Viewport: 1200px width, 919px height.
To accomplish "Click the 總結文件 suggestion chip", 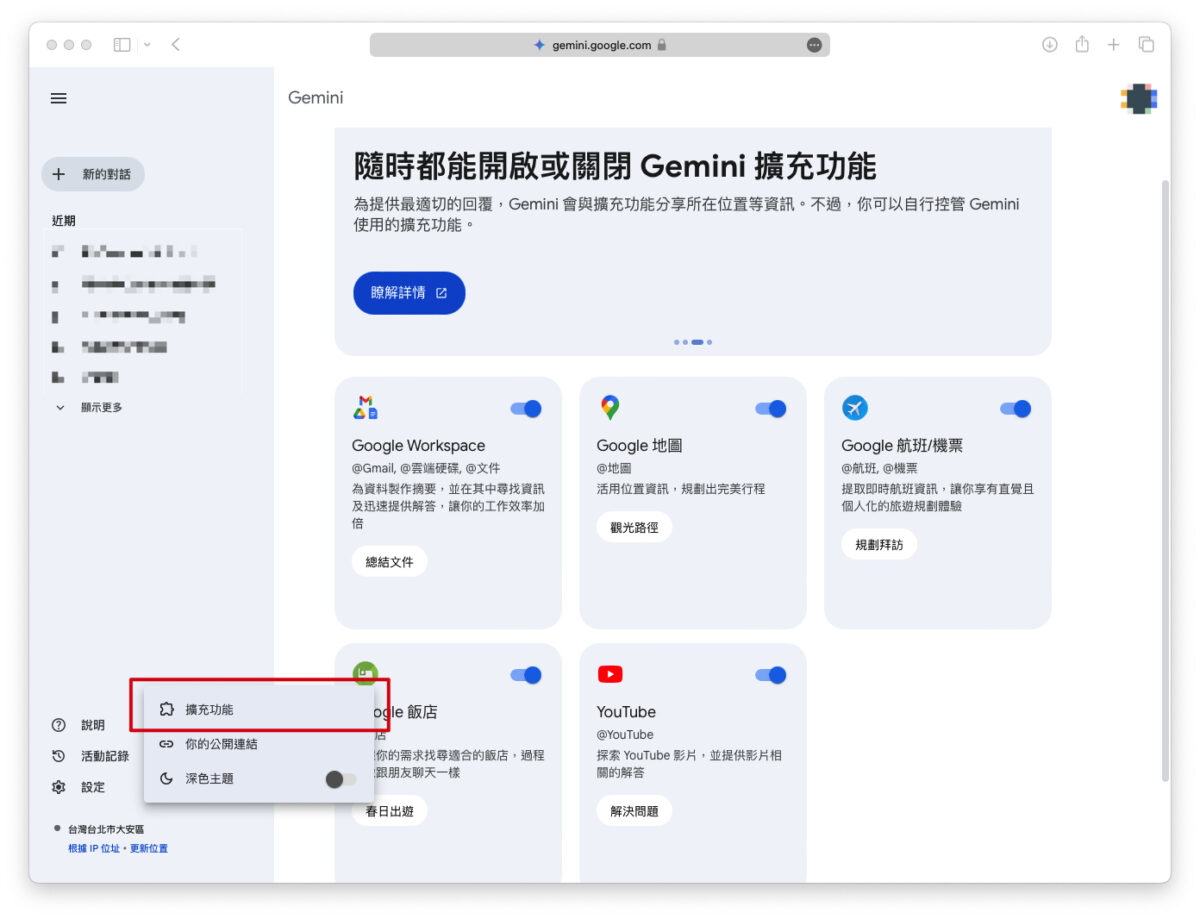I will [389, 561].
